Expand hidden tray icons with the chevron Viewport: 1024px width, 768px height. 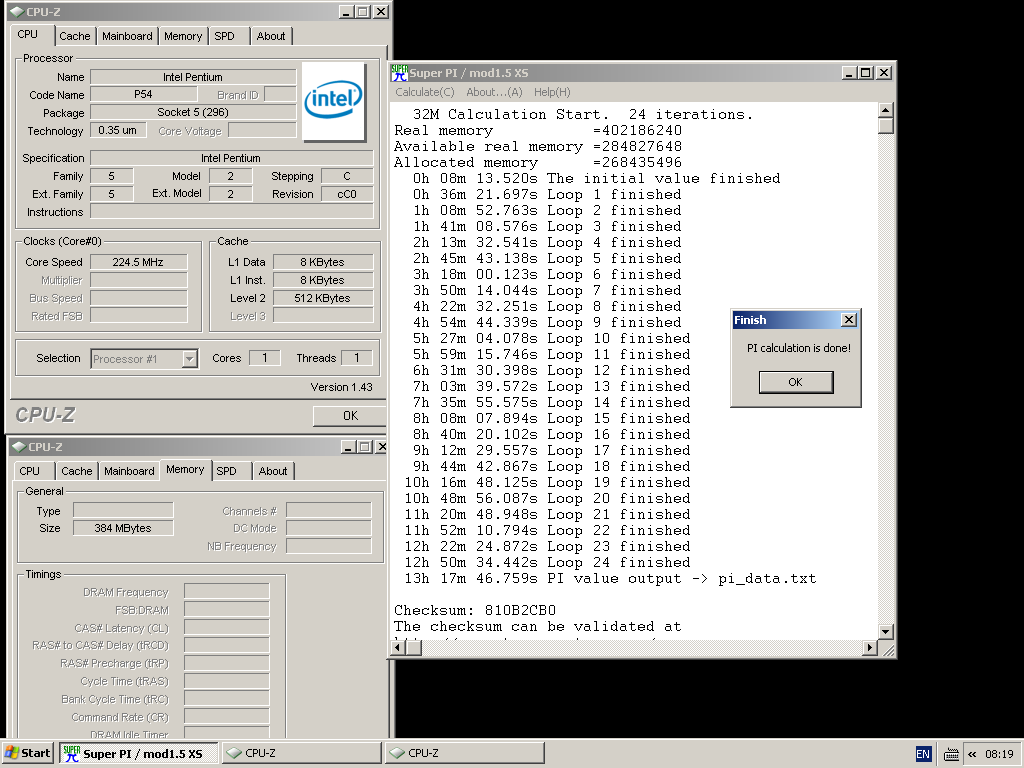(972, 754)
